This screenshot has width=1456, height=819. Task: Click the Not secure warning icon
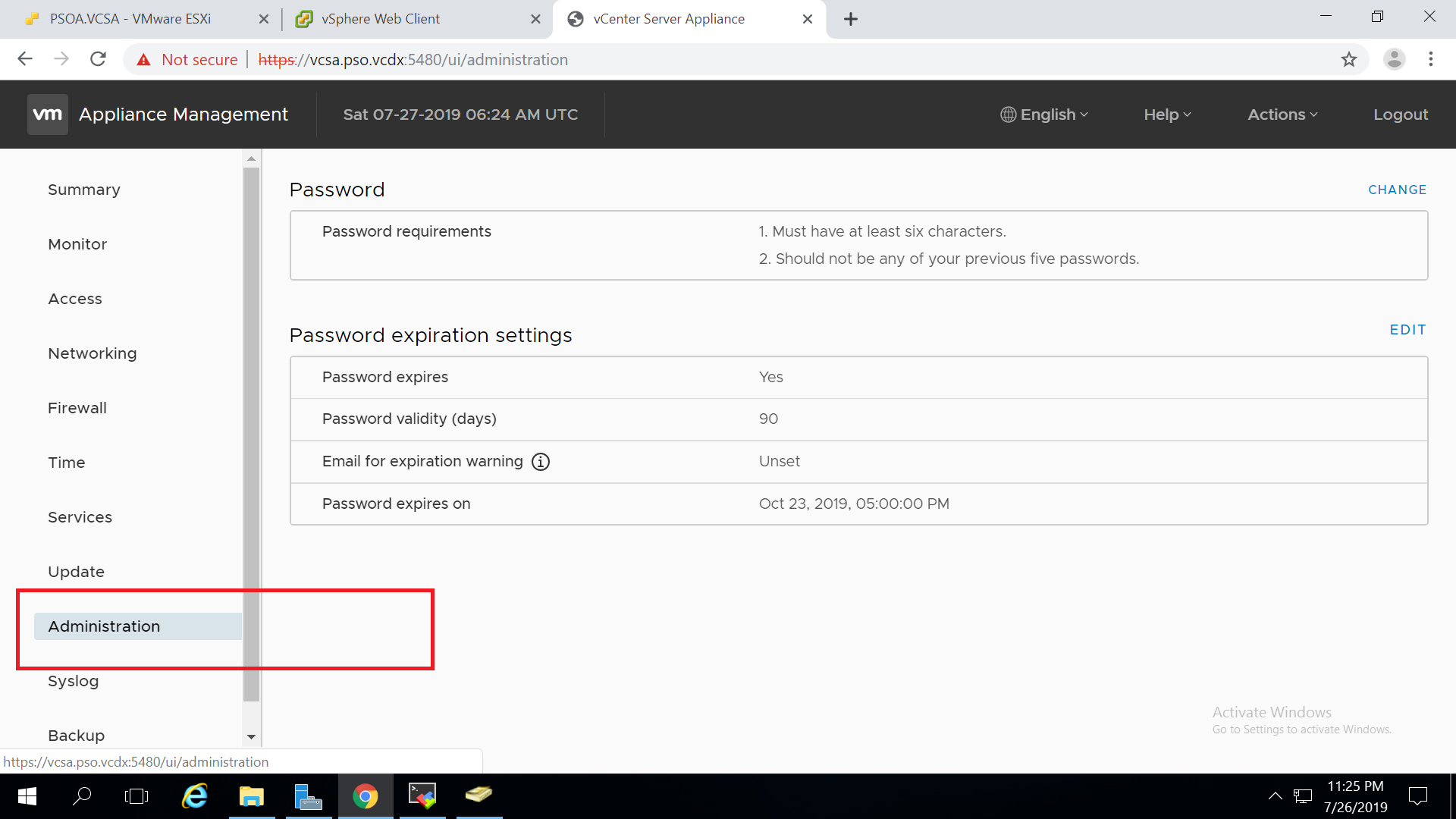(143, 59)
